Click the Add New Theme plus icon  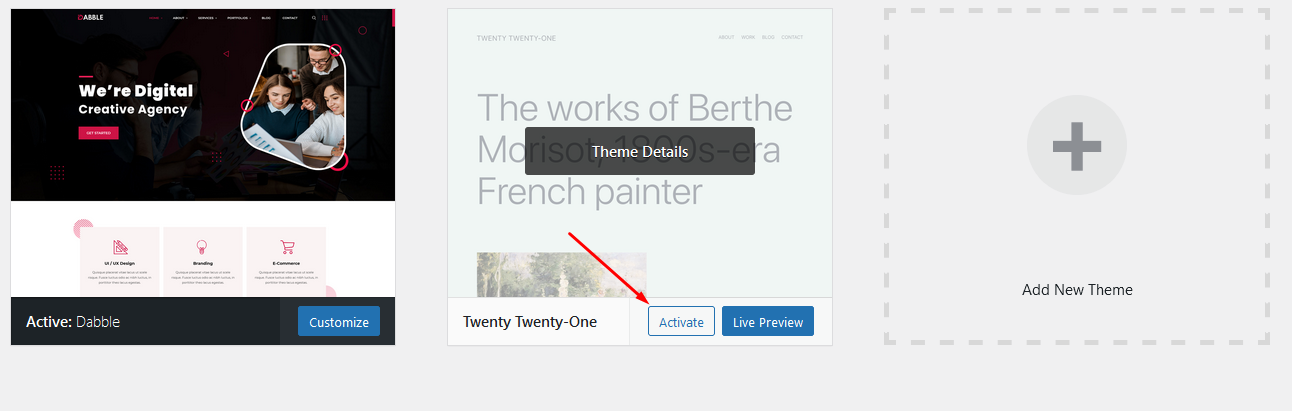point(1077,145)
